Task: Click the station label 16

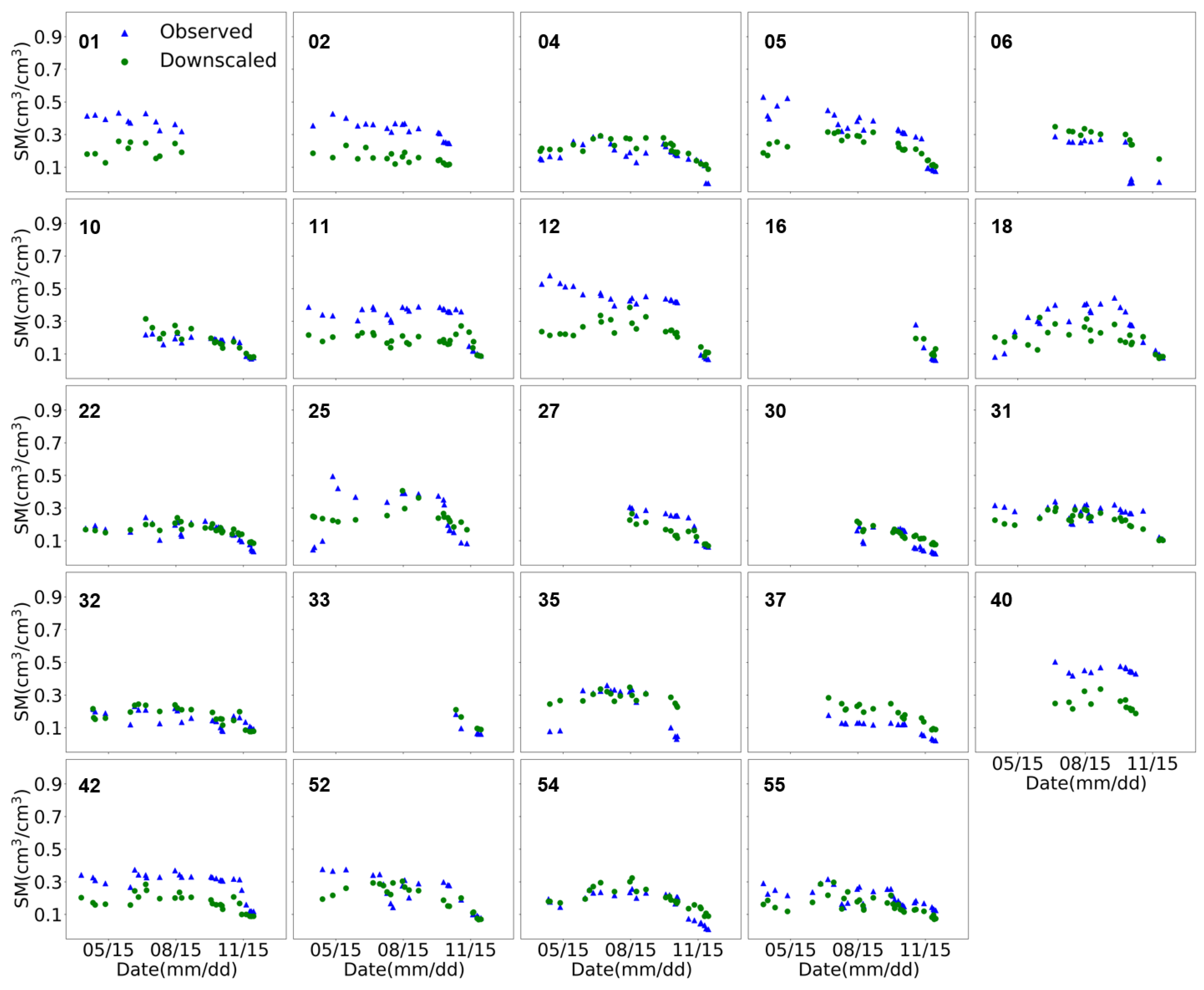Action: 775,226
